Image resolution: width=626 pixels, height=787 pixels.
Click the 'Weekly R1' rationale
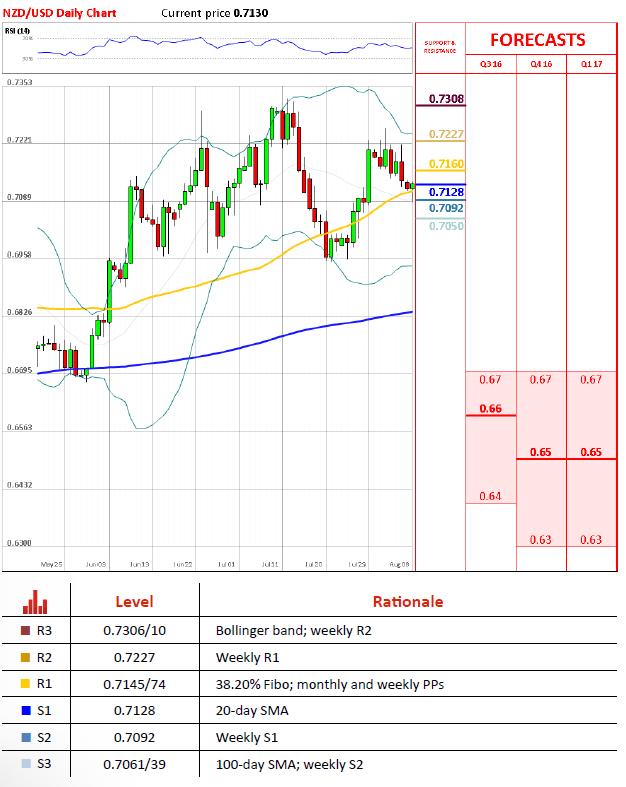247,658
